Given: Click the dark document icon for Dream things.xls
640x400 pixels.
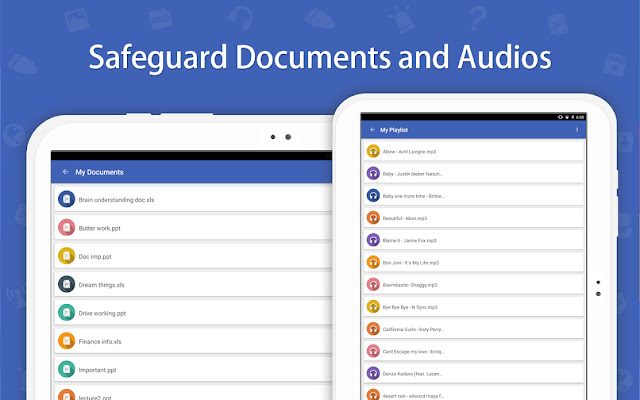Looking at the screenshot, I should [x=67, y=284].
